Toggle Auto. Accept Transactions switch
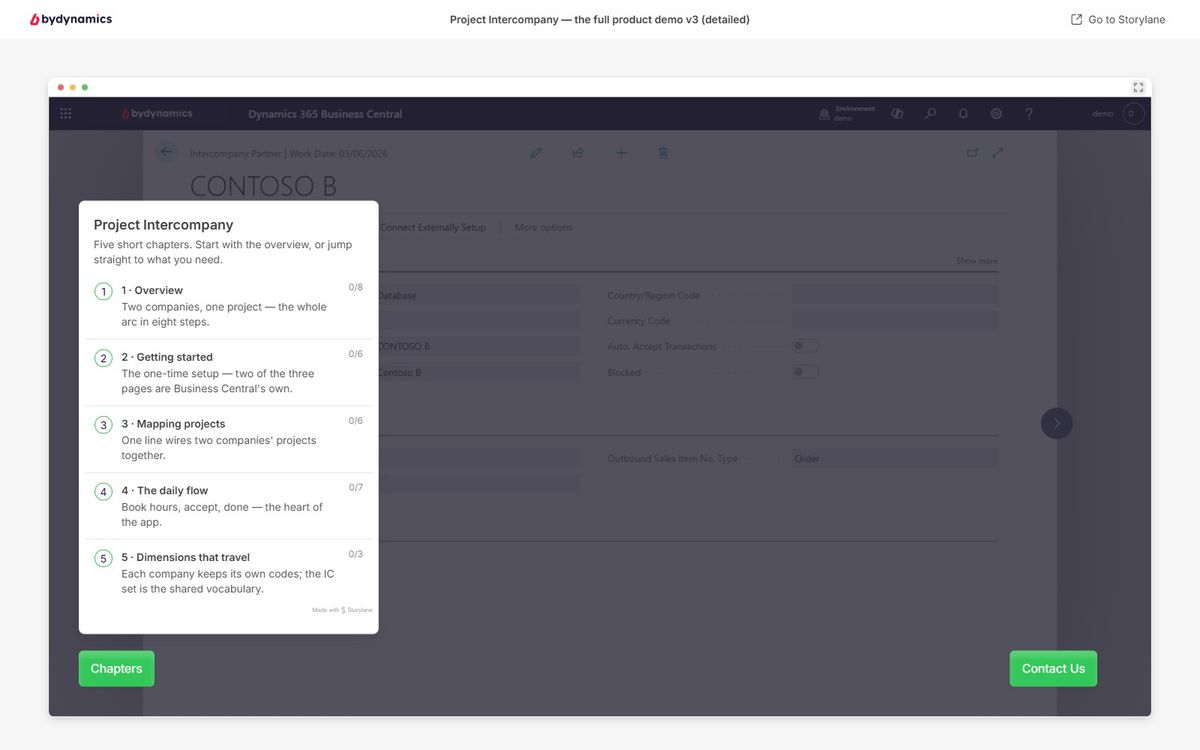This screenshot has height=750, width=1200. tap(806, 346)
